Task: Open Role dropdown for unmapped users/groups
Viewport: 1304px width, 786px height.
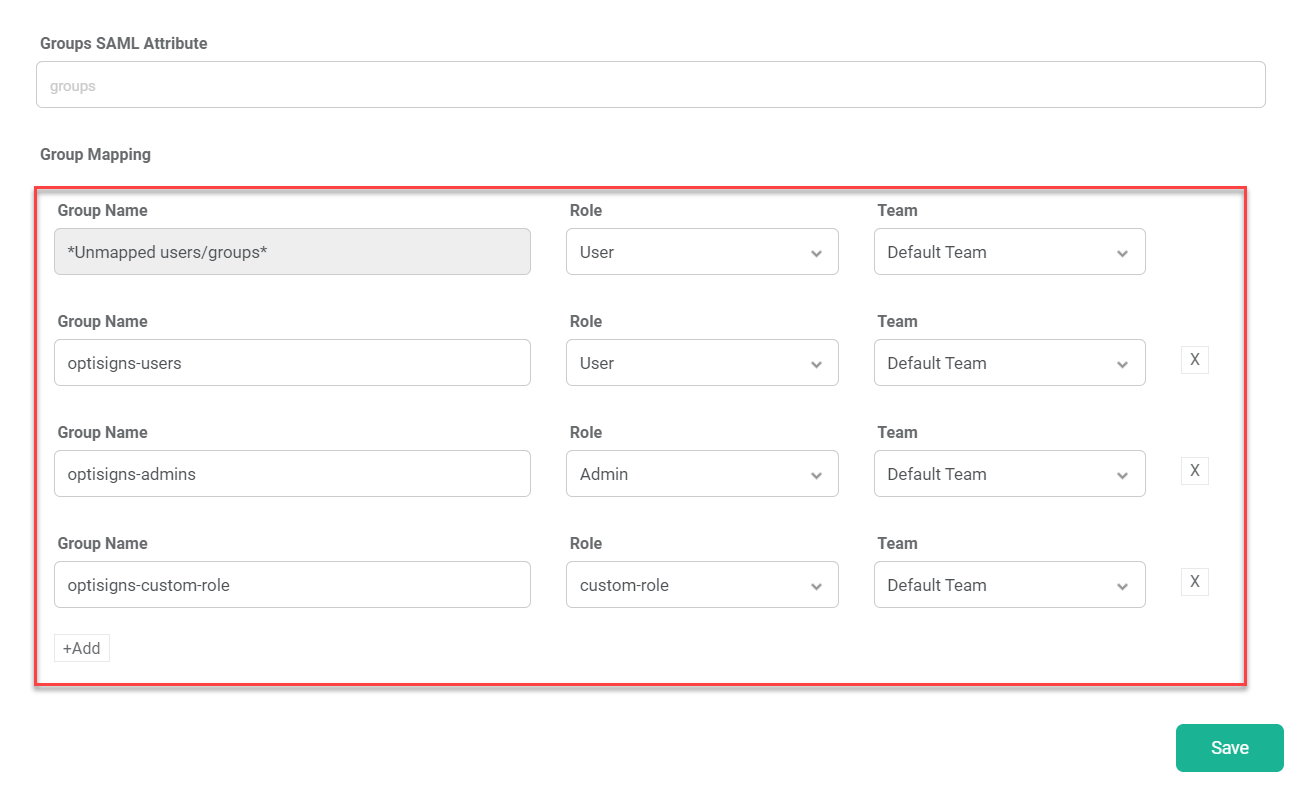Action: tap(701, 252)
